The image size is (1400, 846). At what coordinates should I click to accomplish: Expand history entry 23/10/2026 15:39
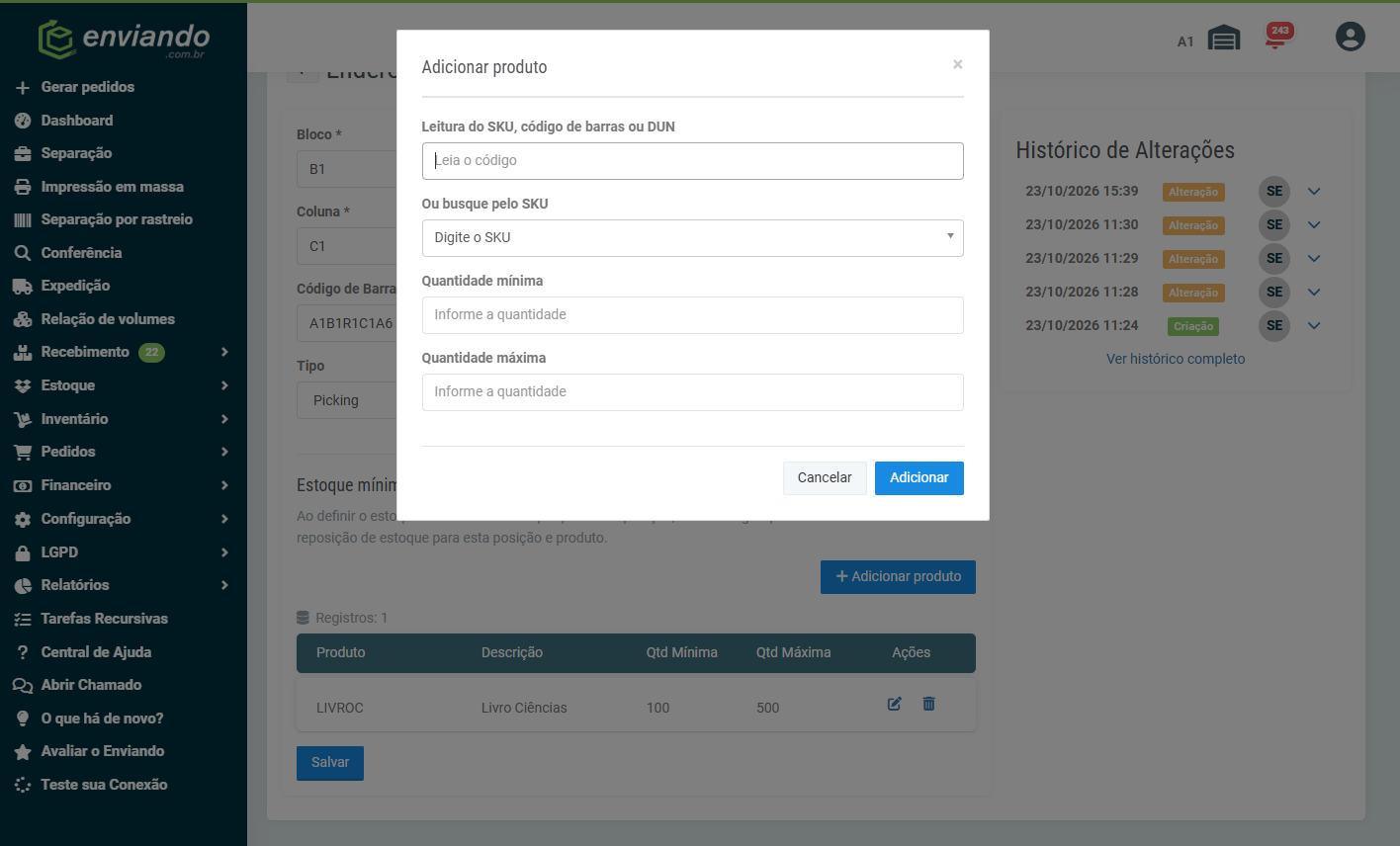1314,192
